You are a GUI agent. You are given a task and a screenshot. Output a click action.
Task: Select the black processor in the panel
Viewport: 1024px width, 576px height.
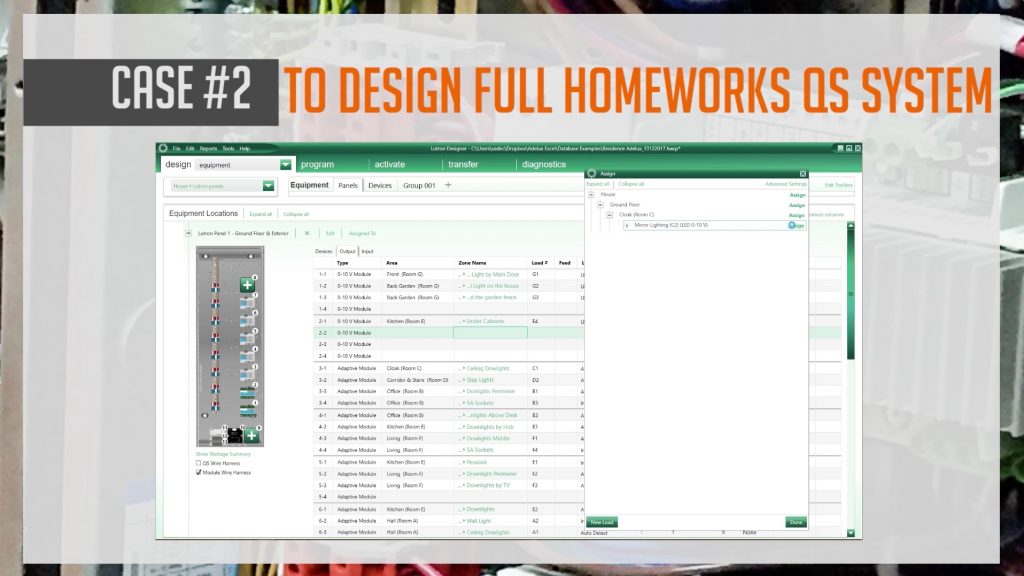click(x=234, y=435)
